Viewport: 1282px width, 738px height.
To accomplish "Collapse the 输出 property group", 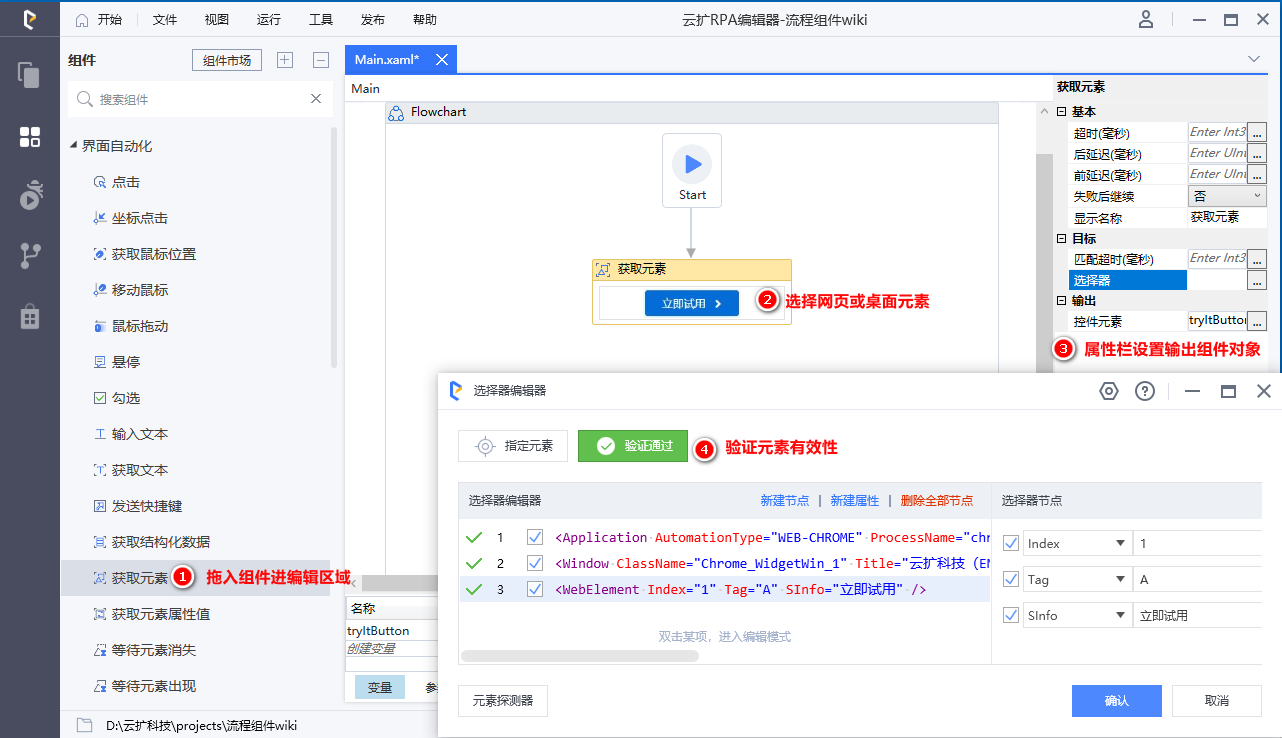I will click(x=1062, y=300).
